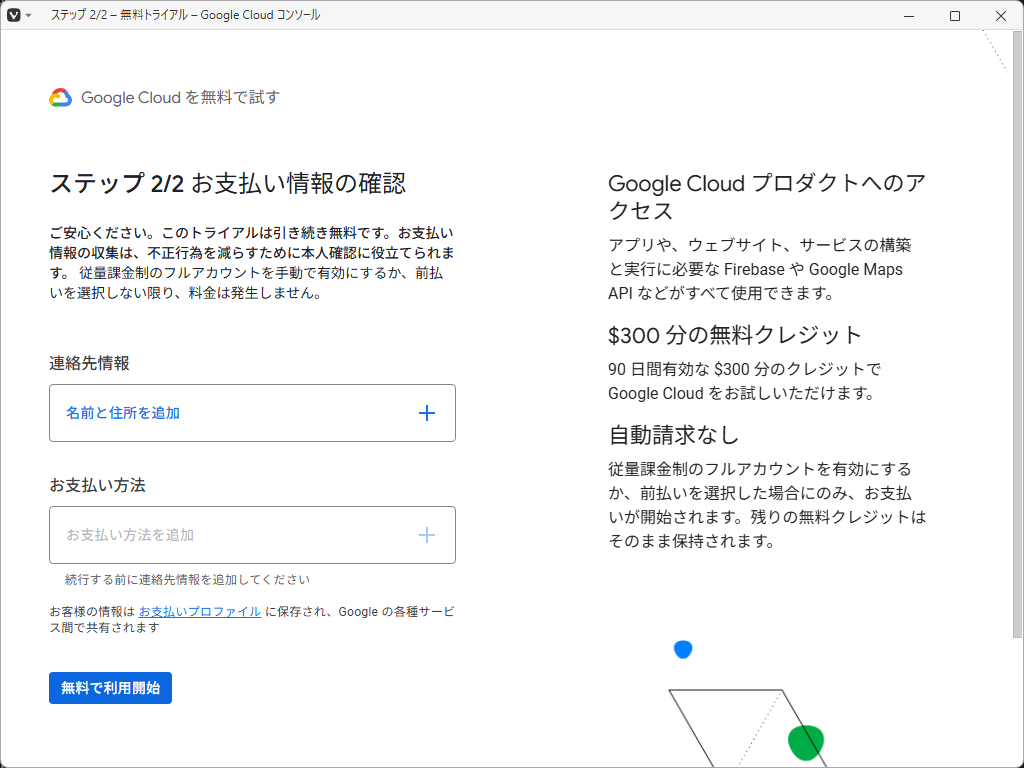Click the minimize icon on the title bar
The width and height of the screenshot is (1024, 768).
point(908,15)
